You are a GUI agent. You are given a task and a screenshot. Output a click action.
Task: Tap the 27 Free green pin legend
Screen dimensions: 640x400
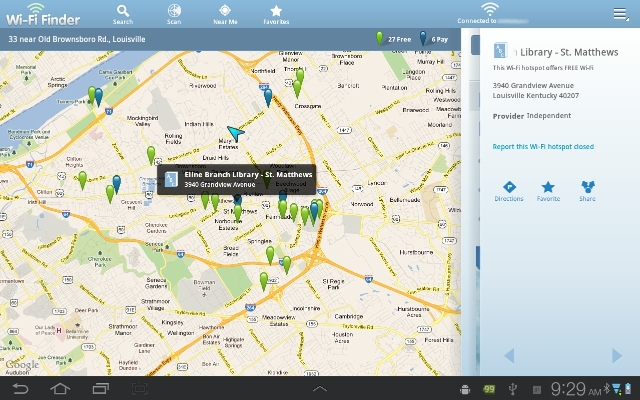click(393, 39)
